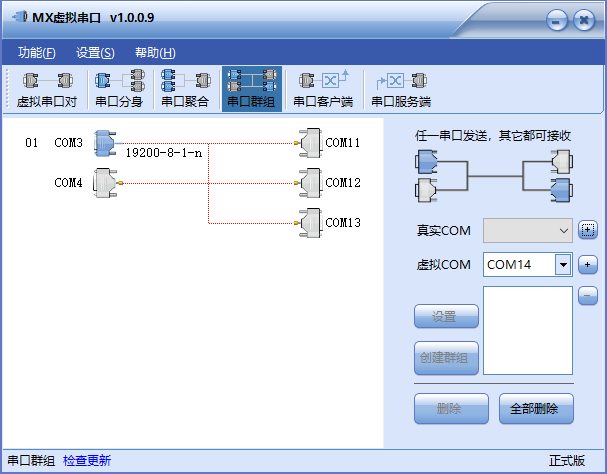607x474 pixels.
Task: Click the toolbar drag grip handle
Action: click(x=7, y=89)
